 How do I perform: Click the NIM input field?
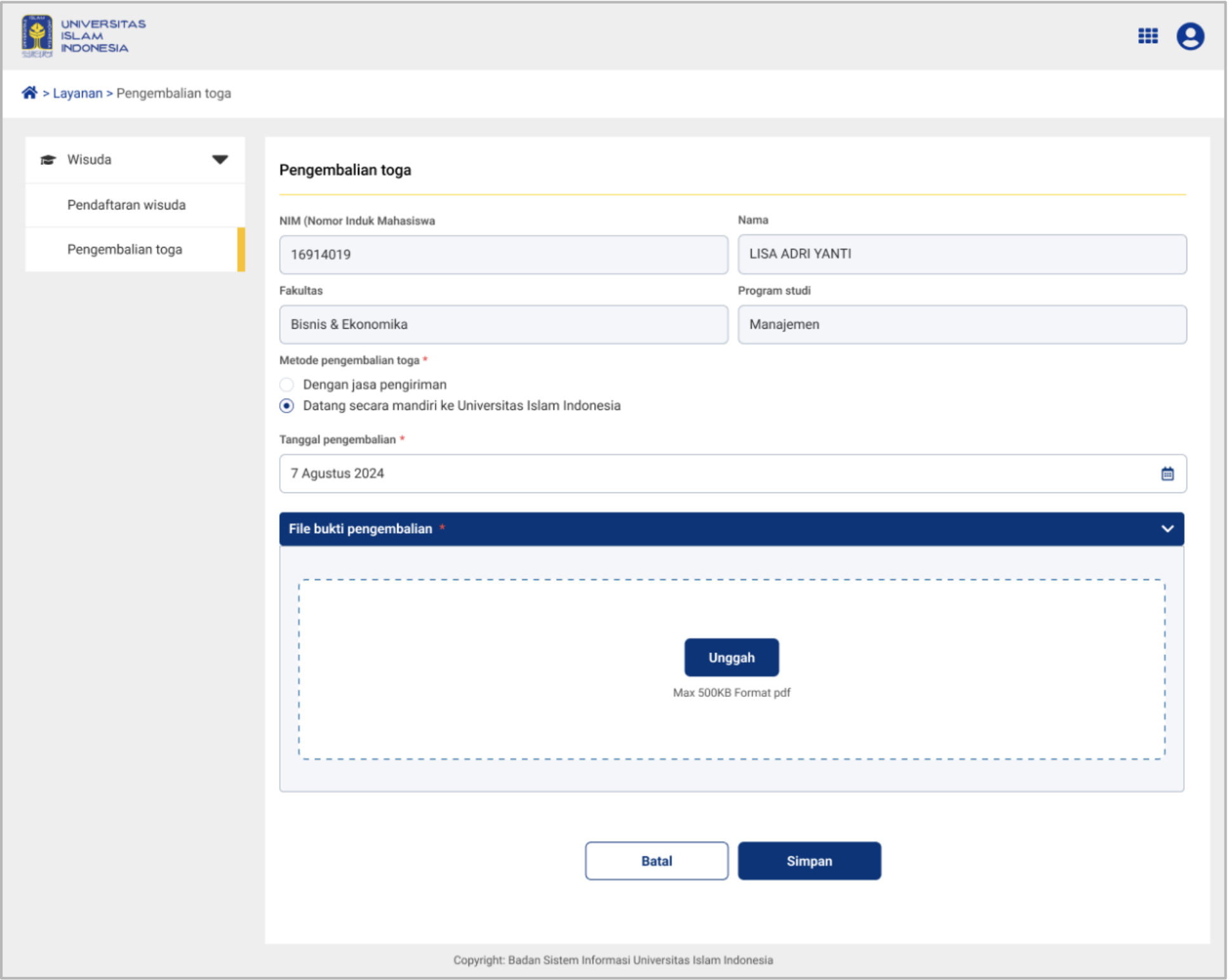tap(503, 255)
